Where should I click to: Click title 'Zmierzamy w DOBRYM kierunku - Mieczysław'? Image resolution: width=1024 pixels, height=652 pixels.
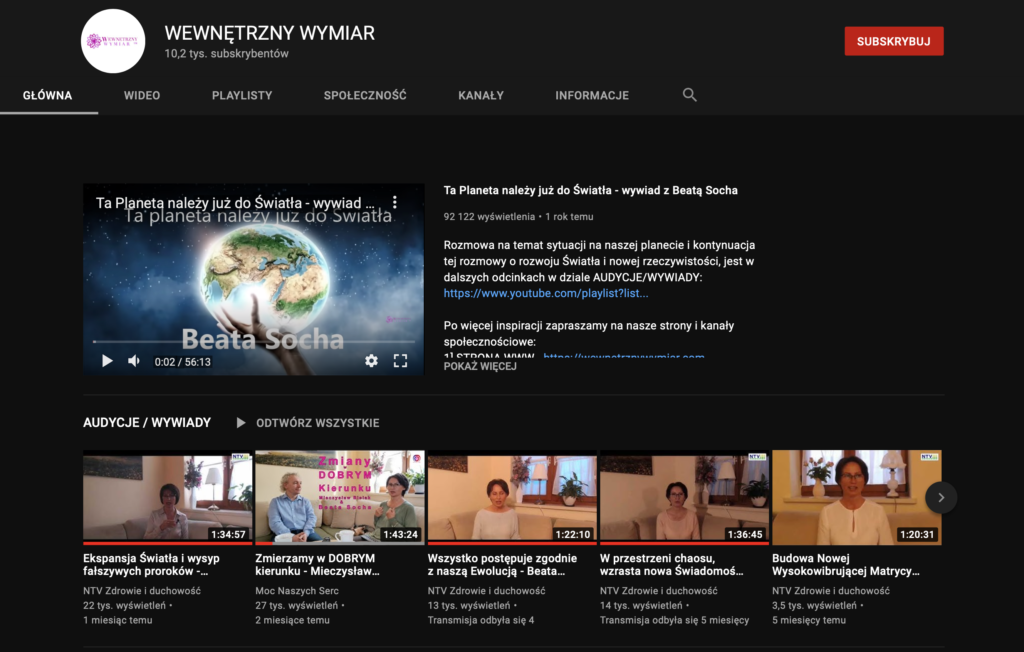point(317,564)
